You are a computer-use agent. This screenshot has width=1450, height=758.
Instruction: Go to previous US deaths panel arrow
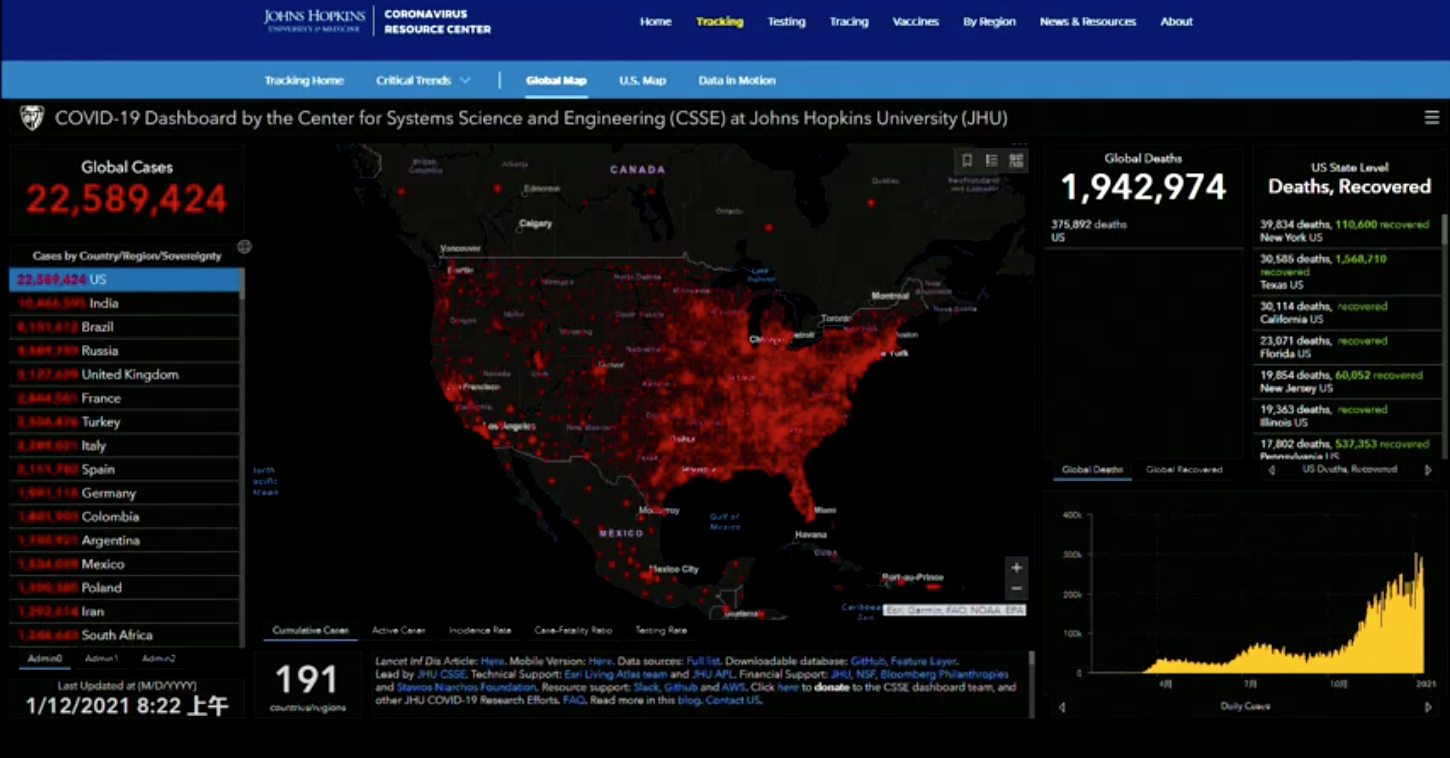pyautogui.click(x=1271, y=470)
